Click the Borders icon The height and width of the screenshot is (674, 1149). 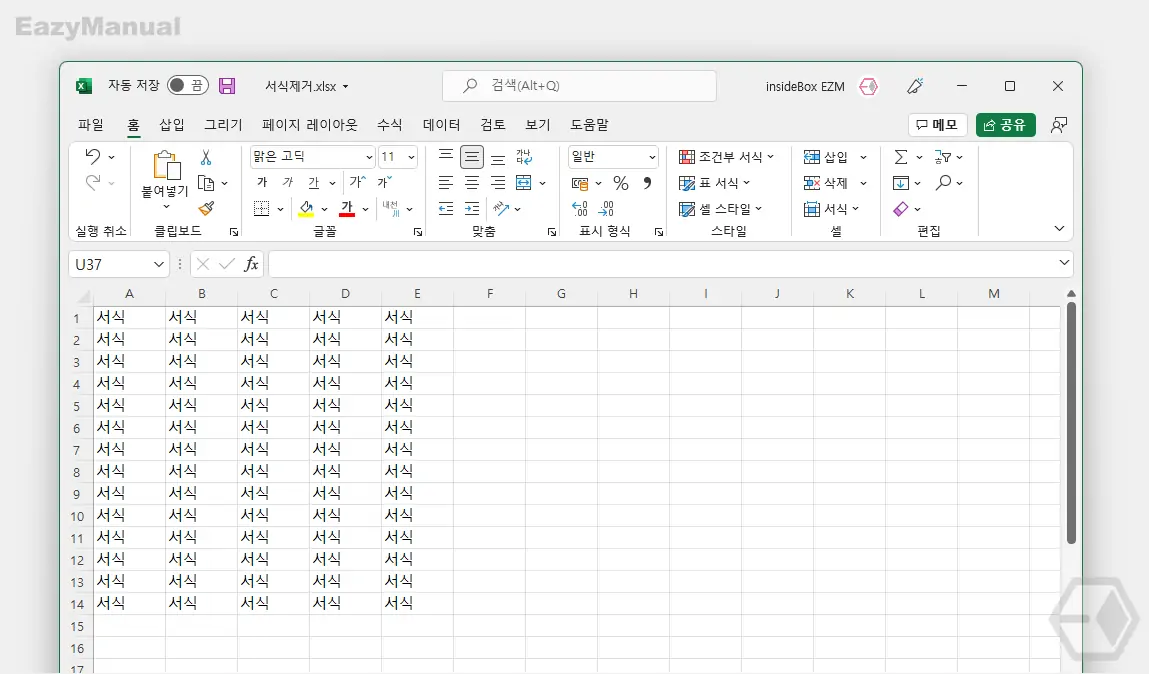pyautogui.click(x=262, y=209)
